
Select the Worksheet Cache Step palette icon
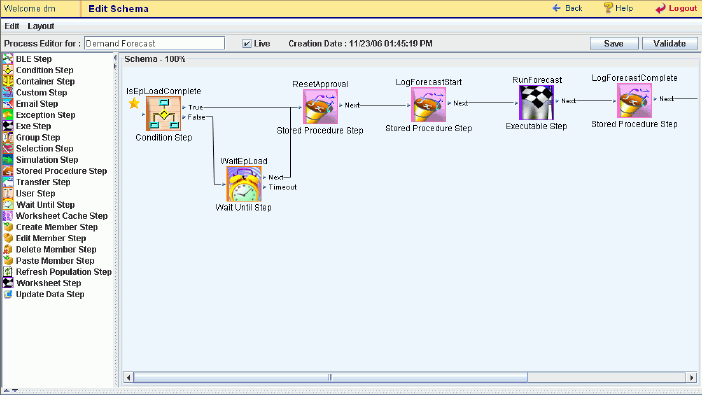click(x=8, y=215)
